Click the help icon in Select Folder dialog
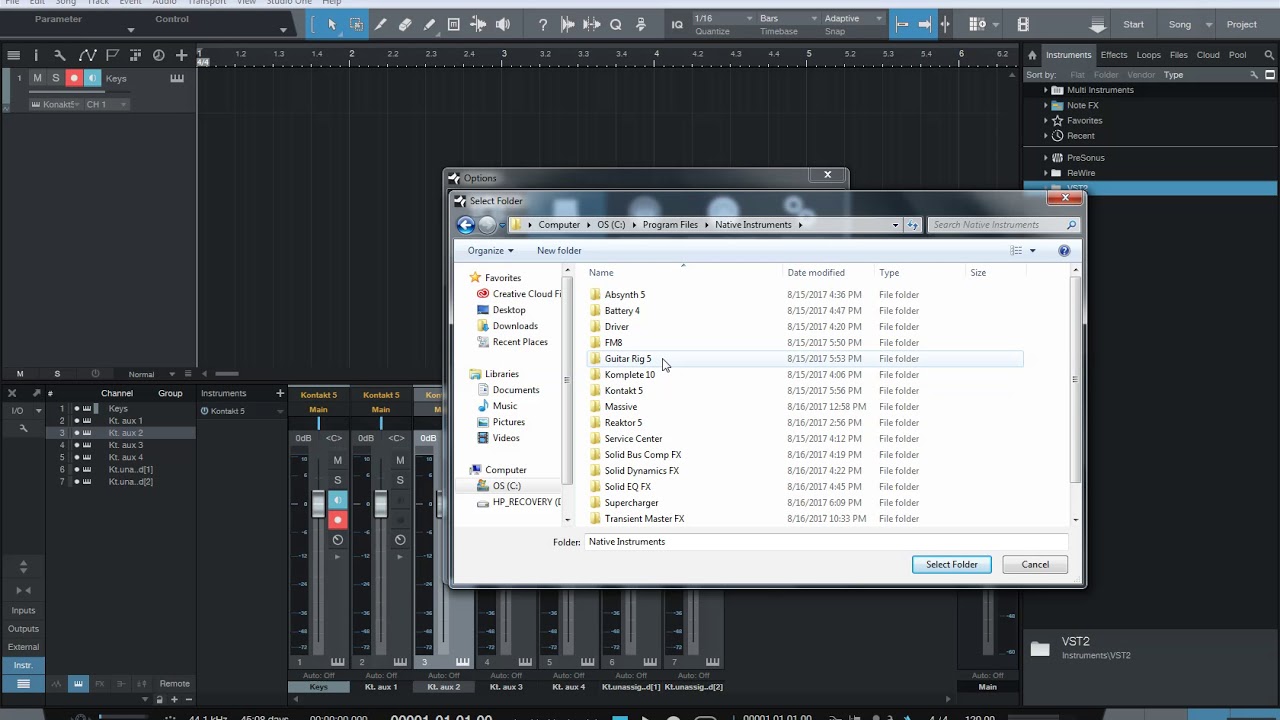This screenshot has height=720, width=1280. pos(1064,250)
